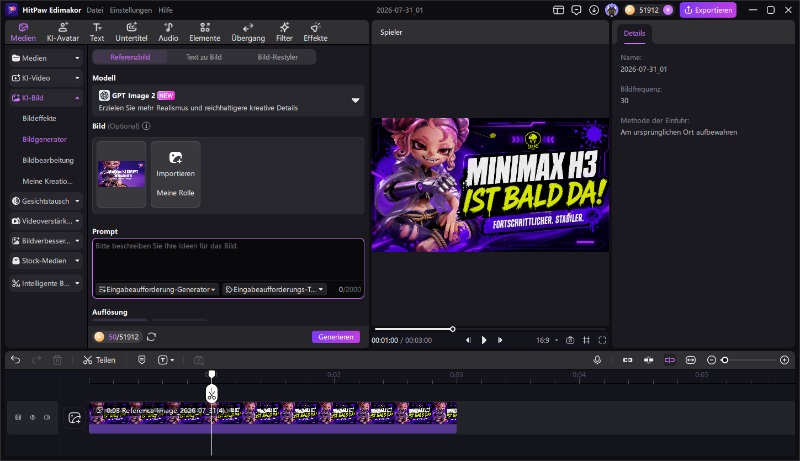Enter fullscreen preview mode

[602, 340]
